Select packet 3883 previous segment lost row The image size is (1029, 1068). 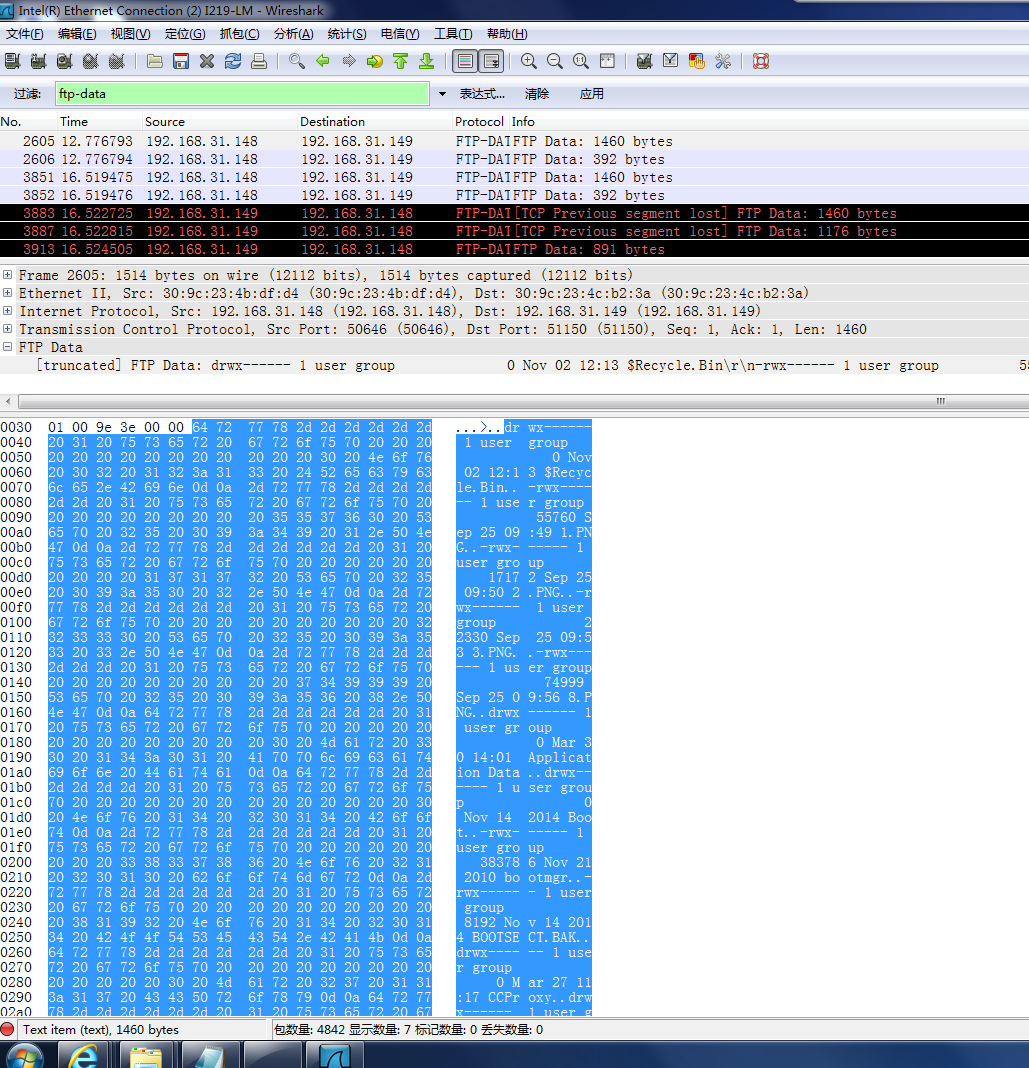point(514,213)
